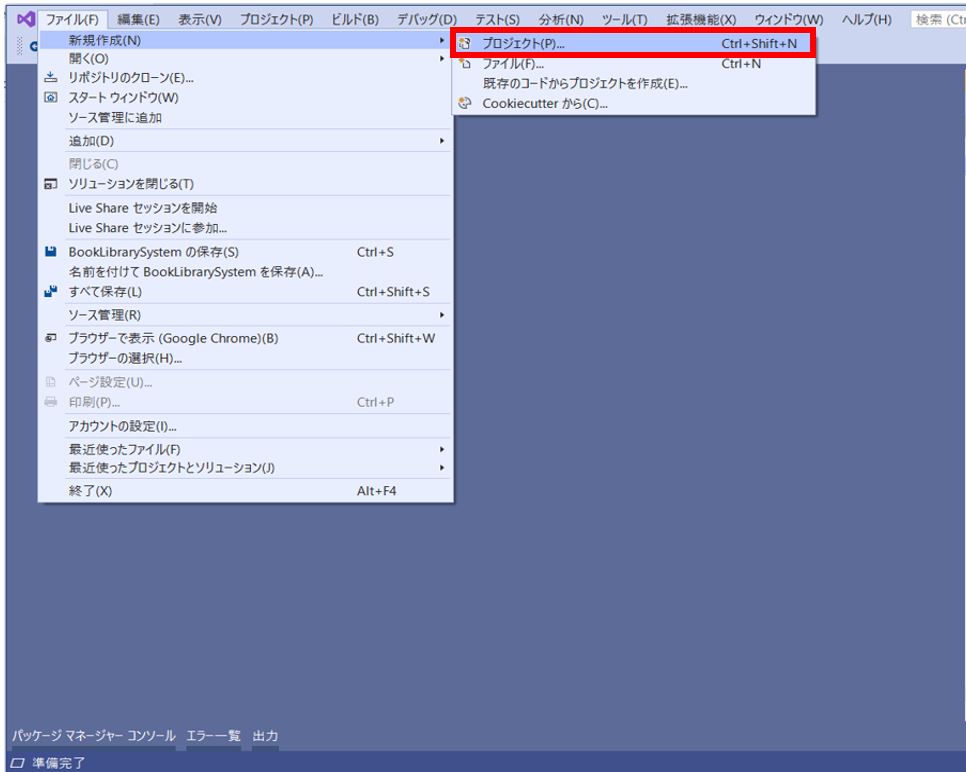Open the デバッグ menu

pos(428,17)
